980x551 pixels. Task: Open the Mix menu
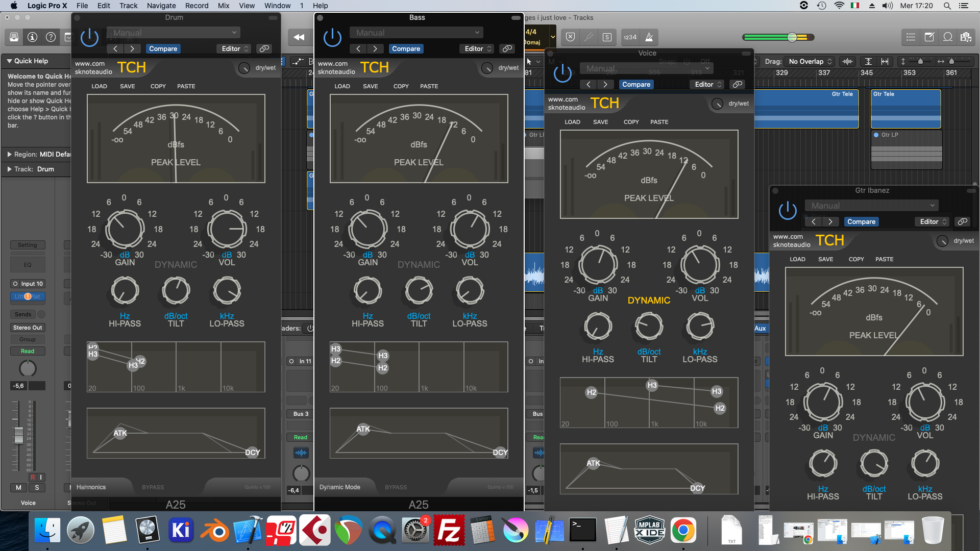pyautogui.click(x=223, y=6)
